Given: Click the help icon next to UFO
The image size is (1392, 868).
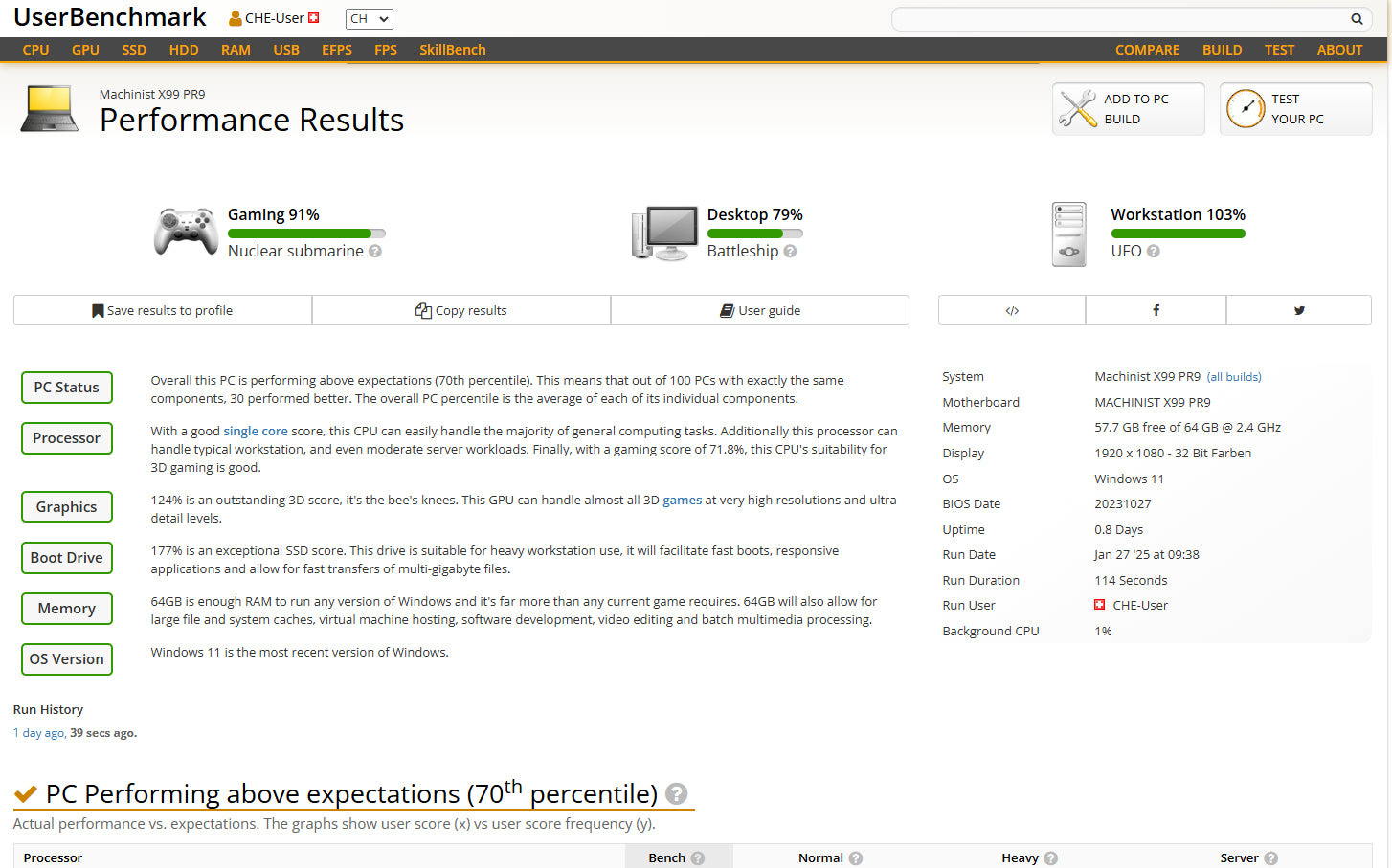Looking at the screenshot, I should [x=1153, y=251].
